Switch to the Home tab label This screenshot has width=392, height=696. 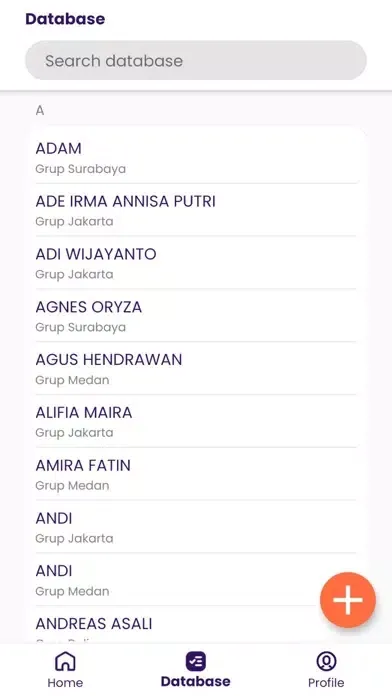pyautogui.click(x=65, y=683)
